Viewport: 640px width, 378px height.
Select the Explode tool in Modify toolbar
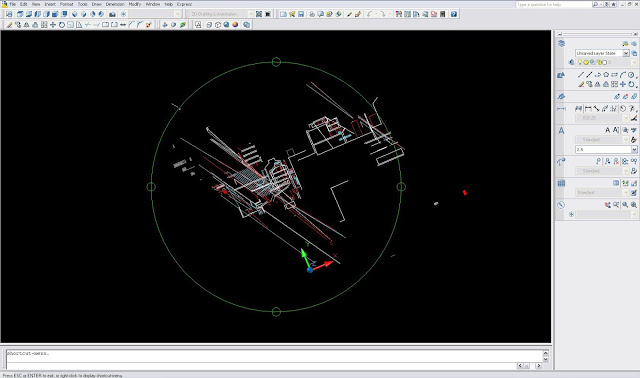(x=149, y=25)
